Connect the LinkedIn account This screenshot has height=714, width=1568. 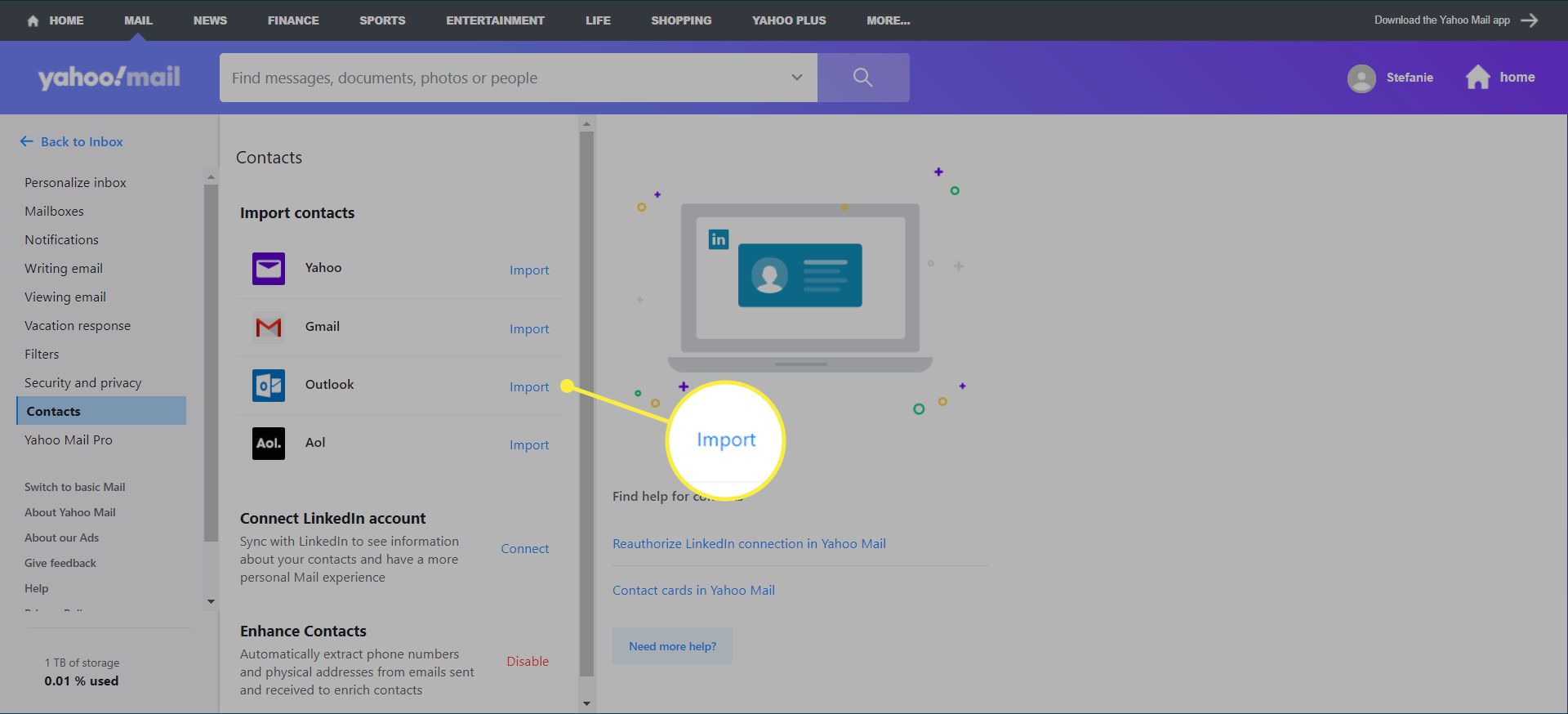(524, 549)
